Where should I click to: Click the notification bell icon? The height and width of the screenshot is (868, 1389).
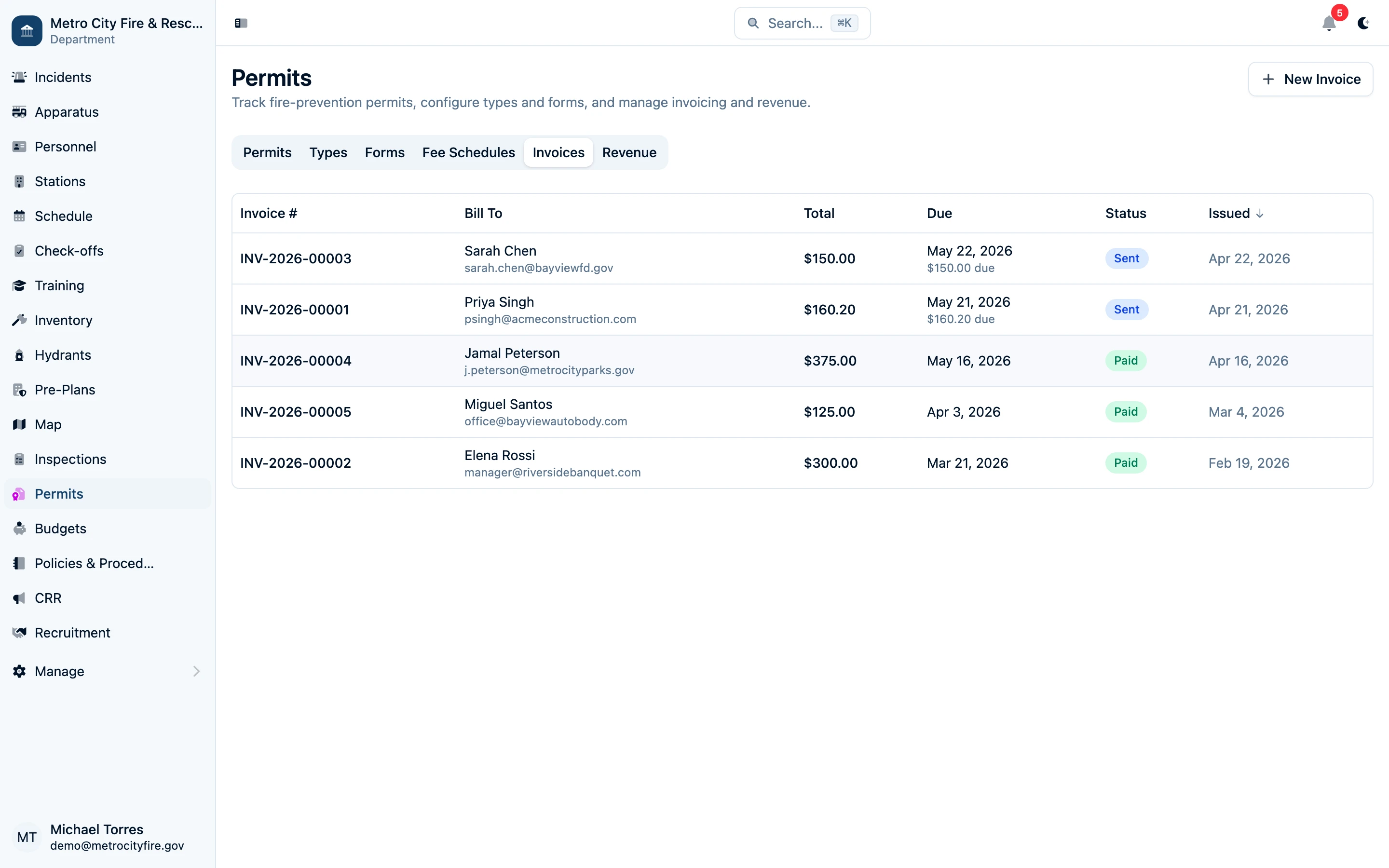click(x=1328, y=24)
